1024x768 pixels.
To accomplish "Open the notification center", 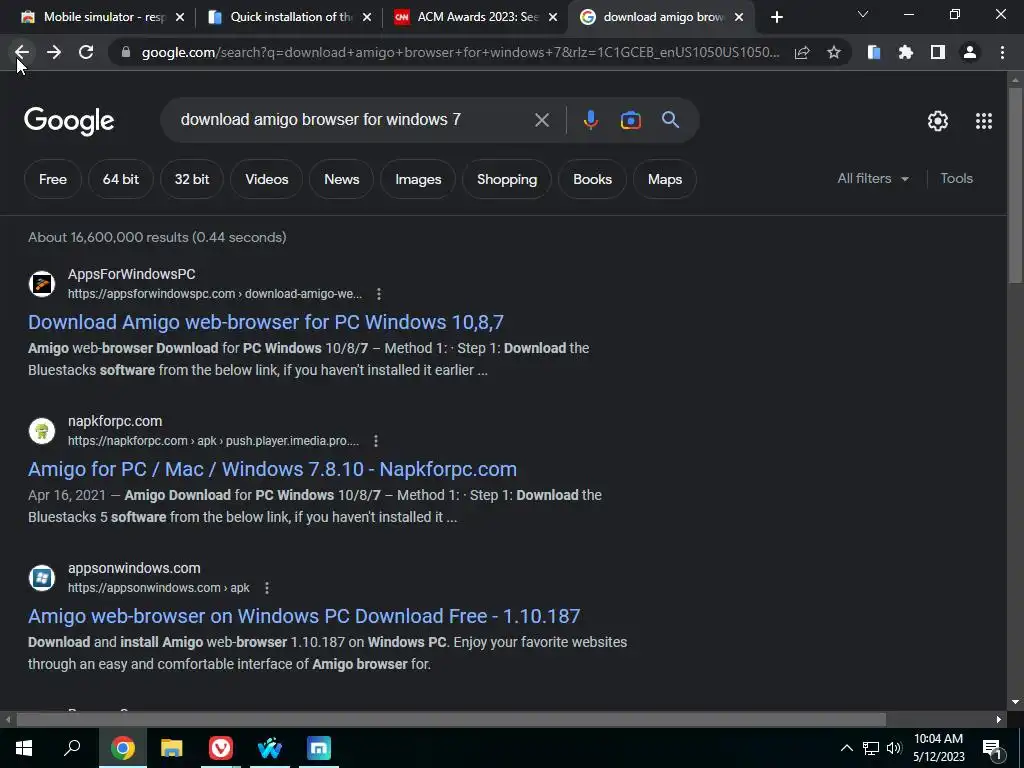I will pos(993,749).
